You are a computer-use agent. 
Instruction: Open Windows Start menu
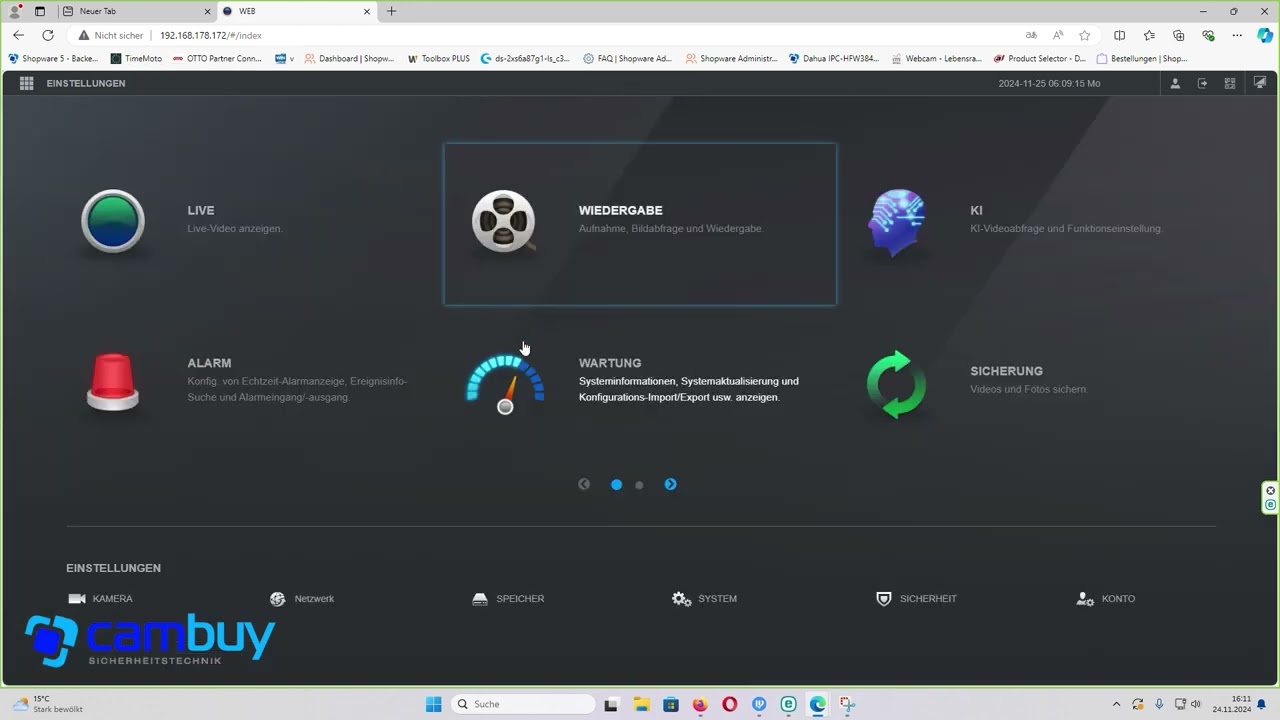coord(433,704)
